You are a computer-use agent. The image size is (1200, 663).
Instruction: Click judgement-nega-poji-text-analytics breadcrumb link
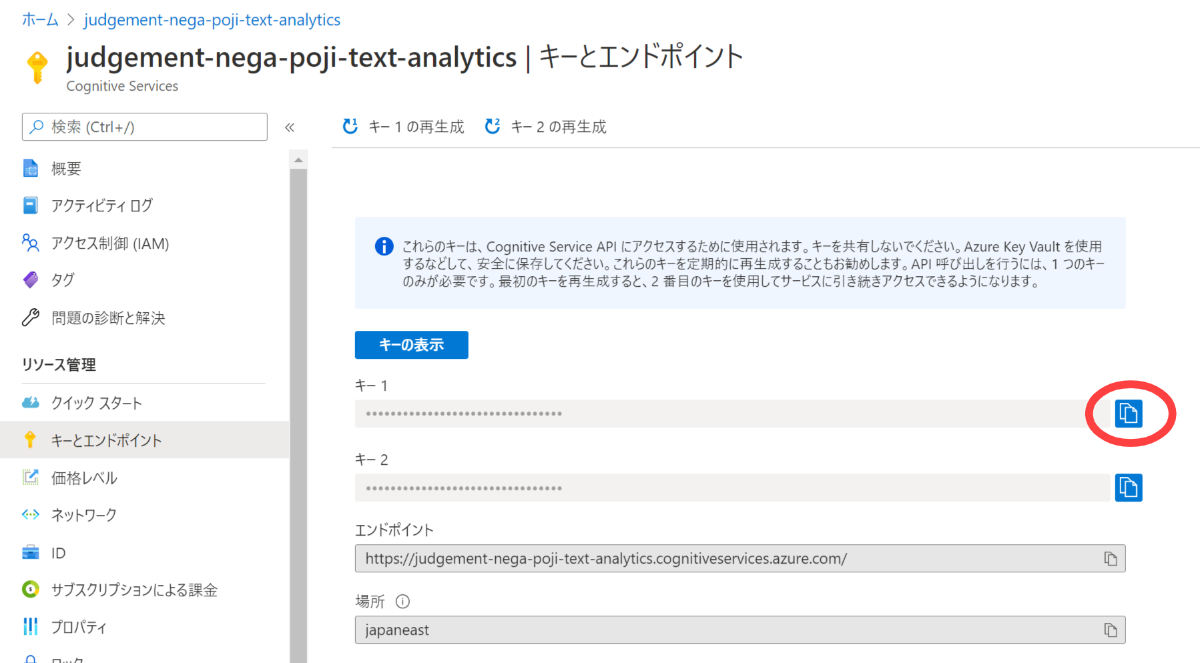point(211,19)
